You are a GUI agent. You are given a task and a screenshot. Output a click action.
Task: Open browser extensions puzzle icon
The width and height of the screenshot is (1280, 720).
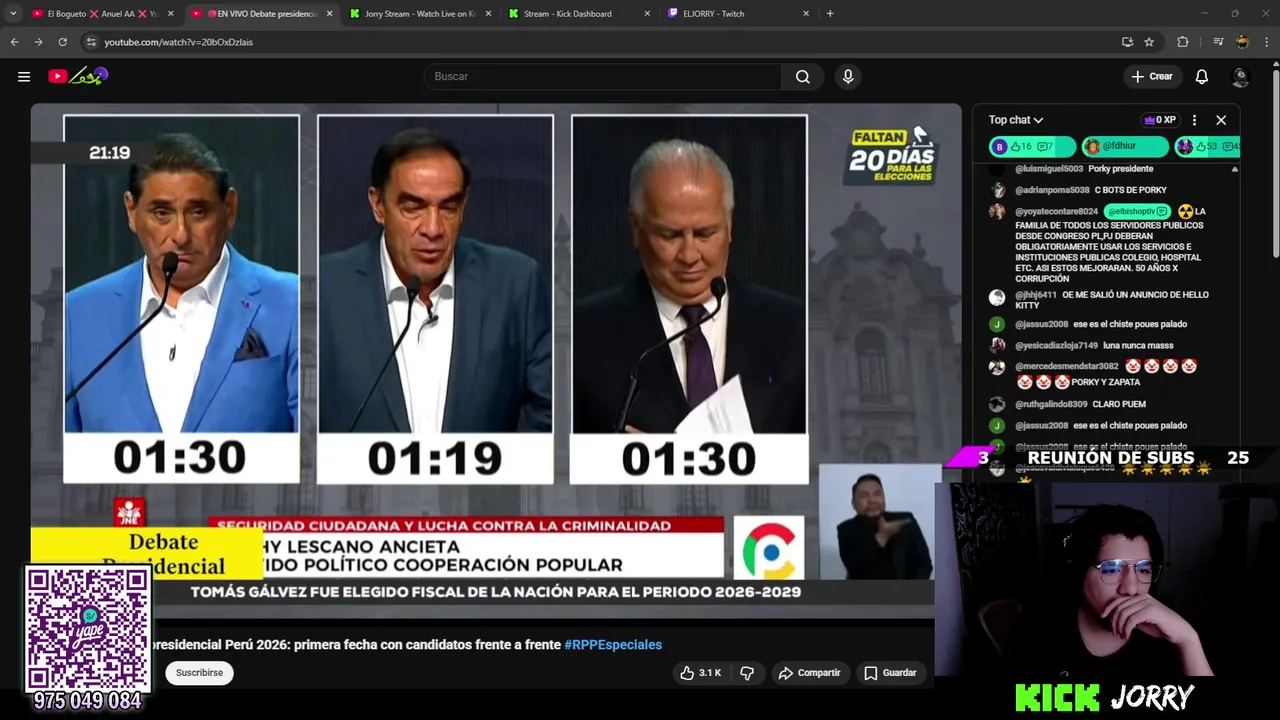(x=1183, y=42)
